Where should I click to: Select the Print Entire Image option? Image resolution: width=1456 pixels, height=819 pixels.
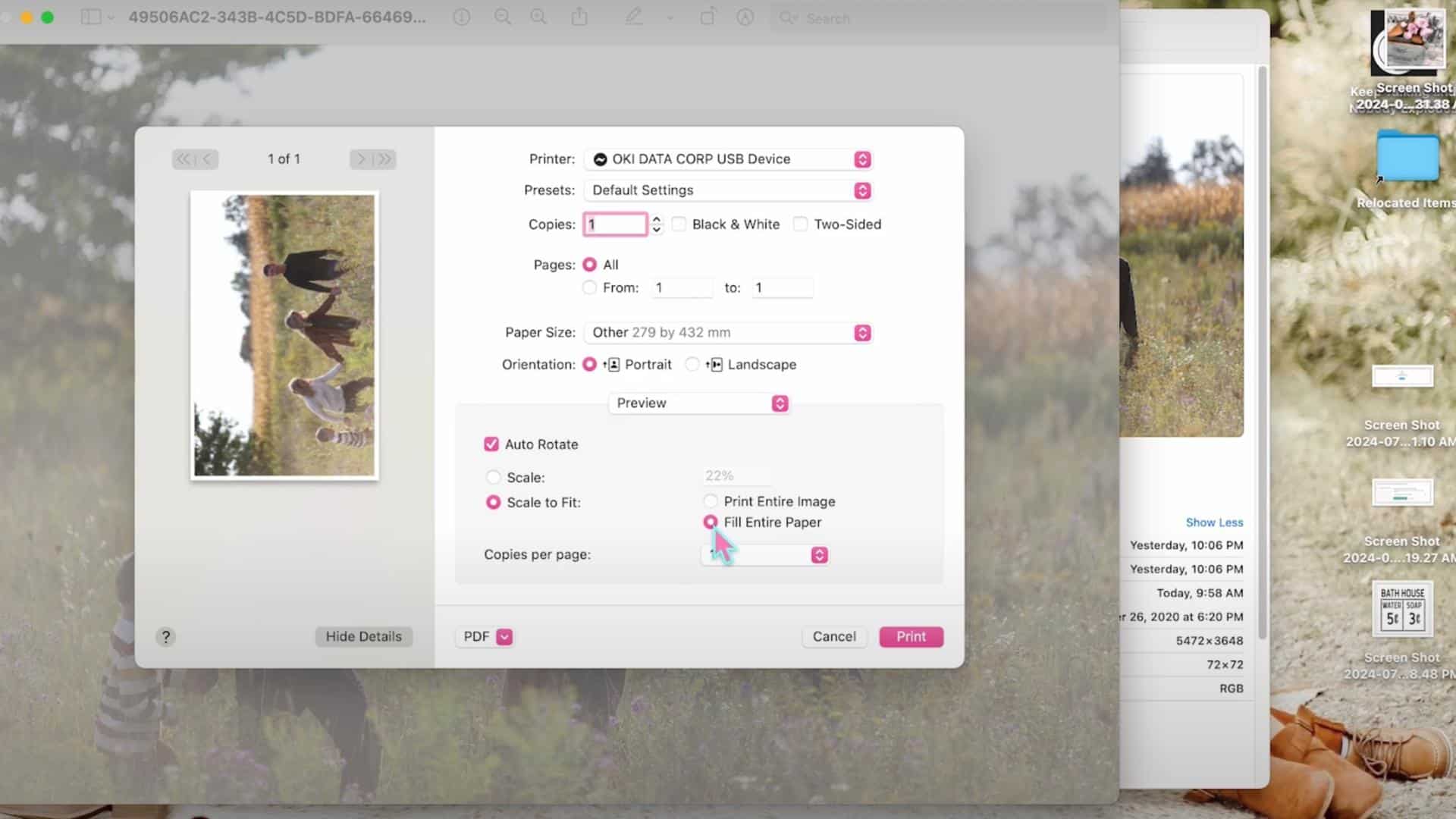click(711, 500)
